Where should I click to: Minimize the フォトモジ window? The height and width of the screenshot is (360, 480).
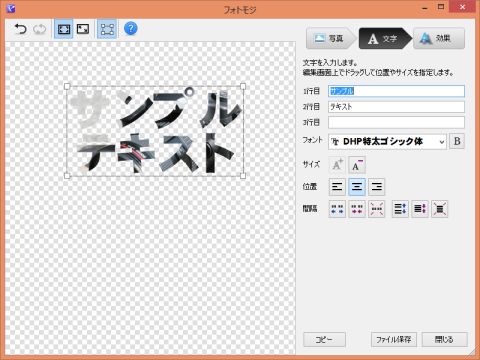point(425,8)
